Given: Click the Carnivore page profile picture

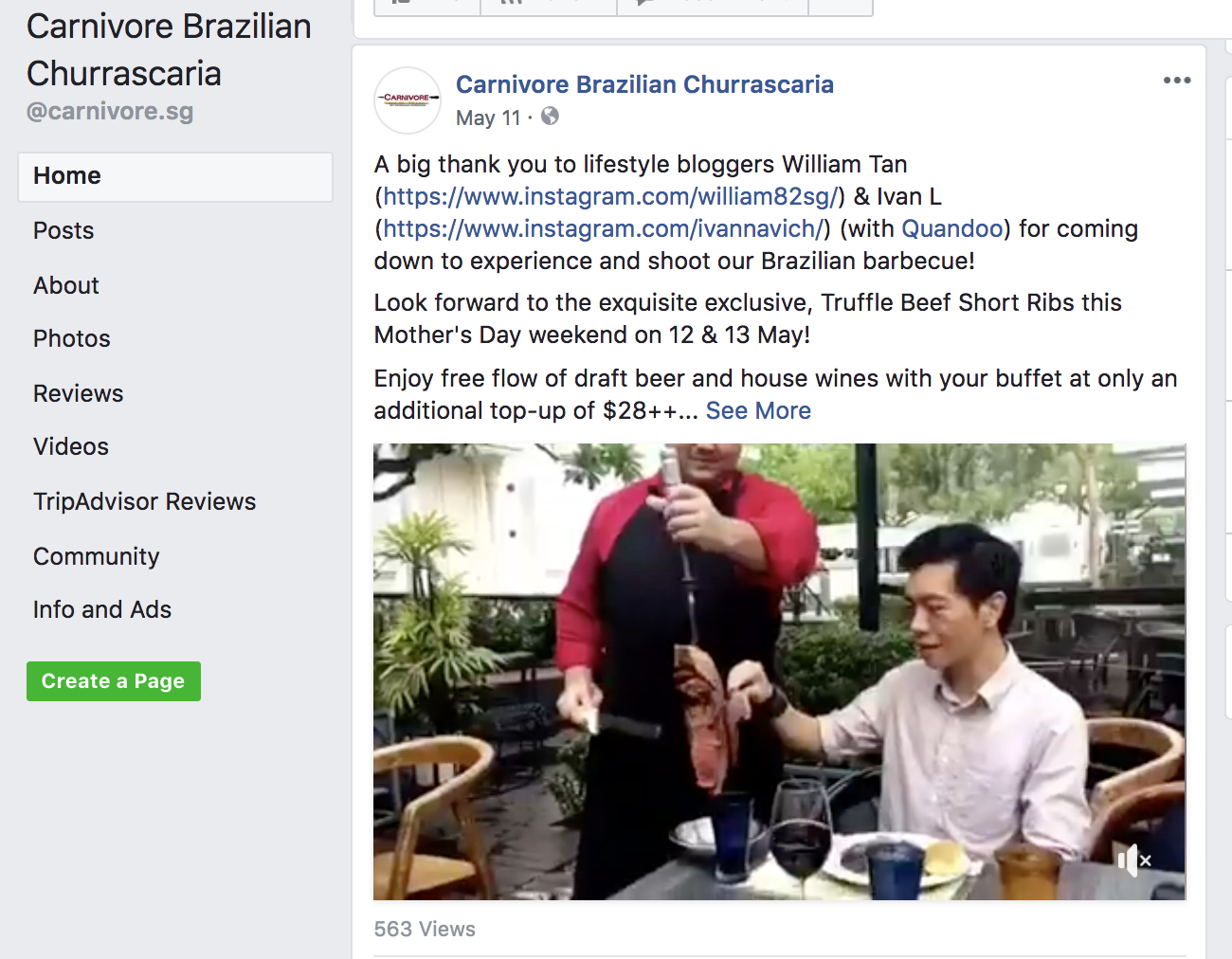Looking at the screenshot, I should pos(408,100).
